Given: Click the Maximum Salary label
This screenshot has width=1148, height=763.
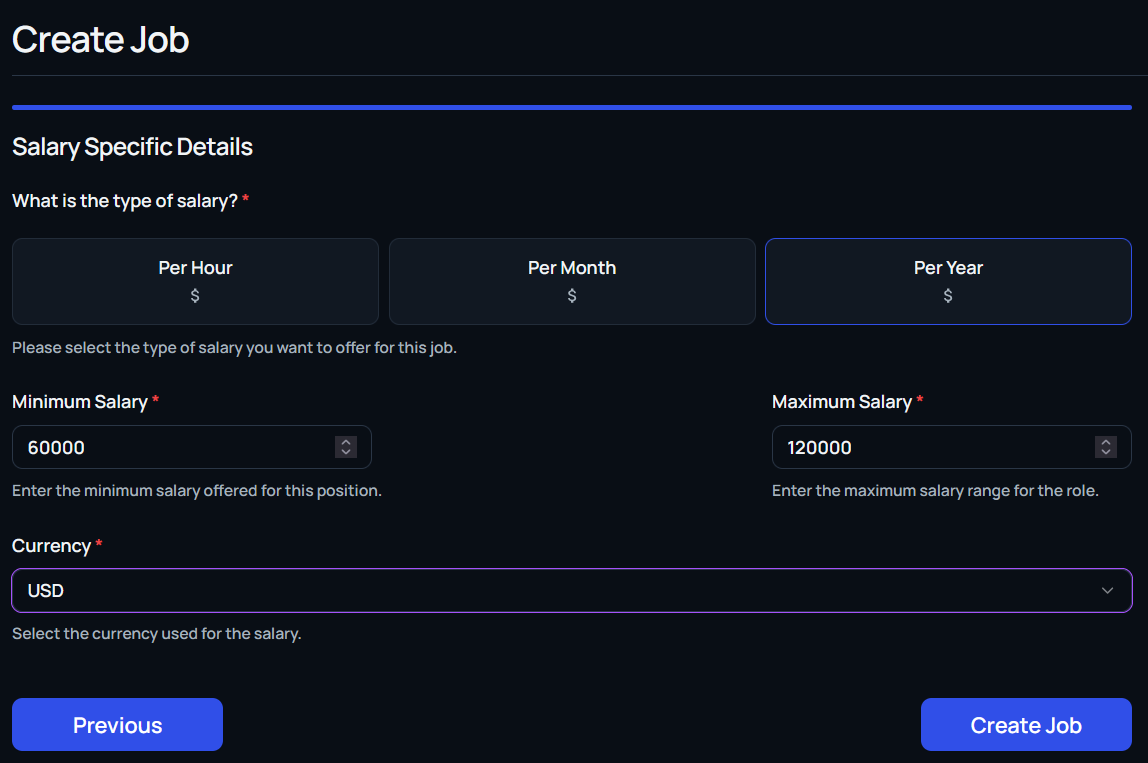Looking at the screenshot, I should coord(842,402).
